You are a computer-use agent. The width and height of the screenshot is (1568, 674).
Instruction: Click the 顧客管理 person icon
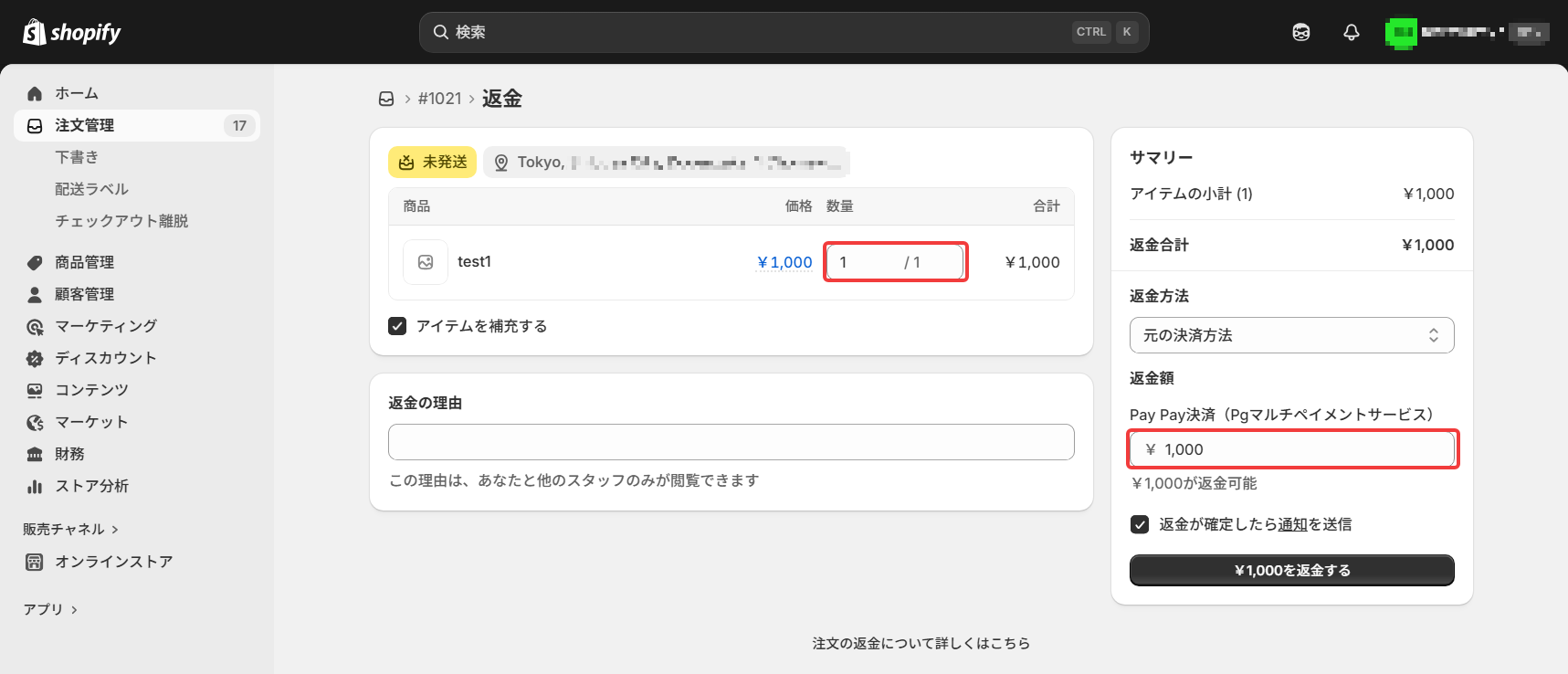(35, 294)
